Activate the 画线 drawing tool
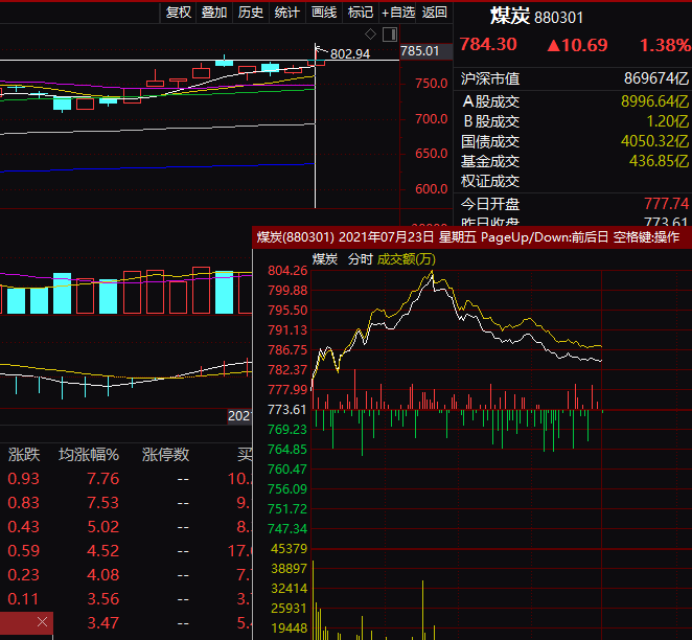 pos(324,12)
